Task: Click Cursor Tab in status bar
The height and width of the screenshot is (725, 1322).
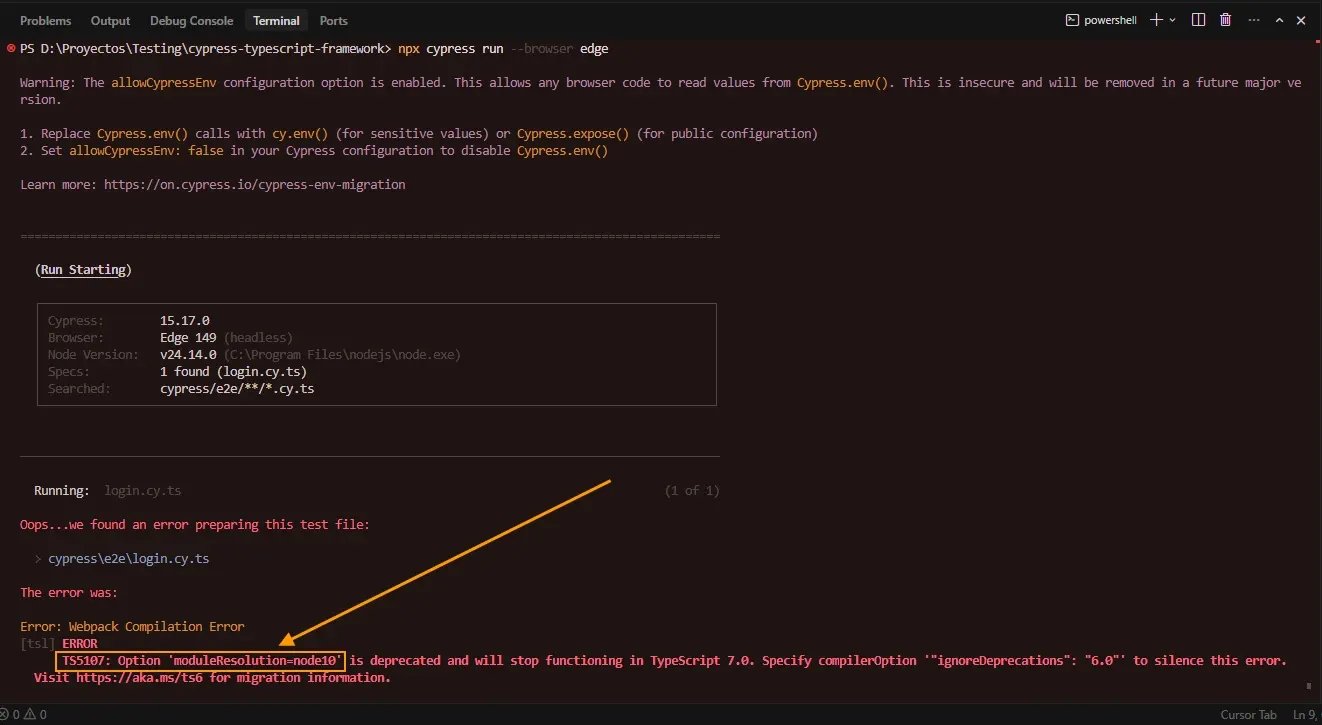Action: coord(1248,715)
